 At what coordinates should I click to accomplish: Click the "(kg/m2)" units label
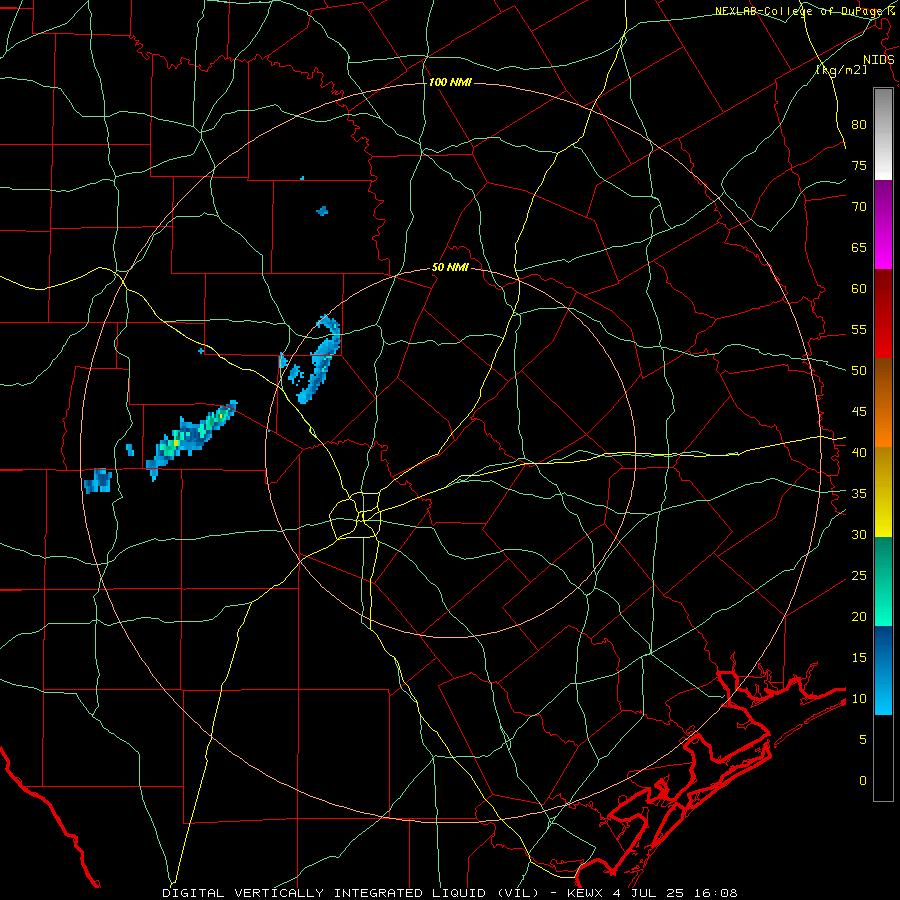click(x=841, y=70)
